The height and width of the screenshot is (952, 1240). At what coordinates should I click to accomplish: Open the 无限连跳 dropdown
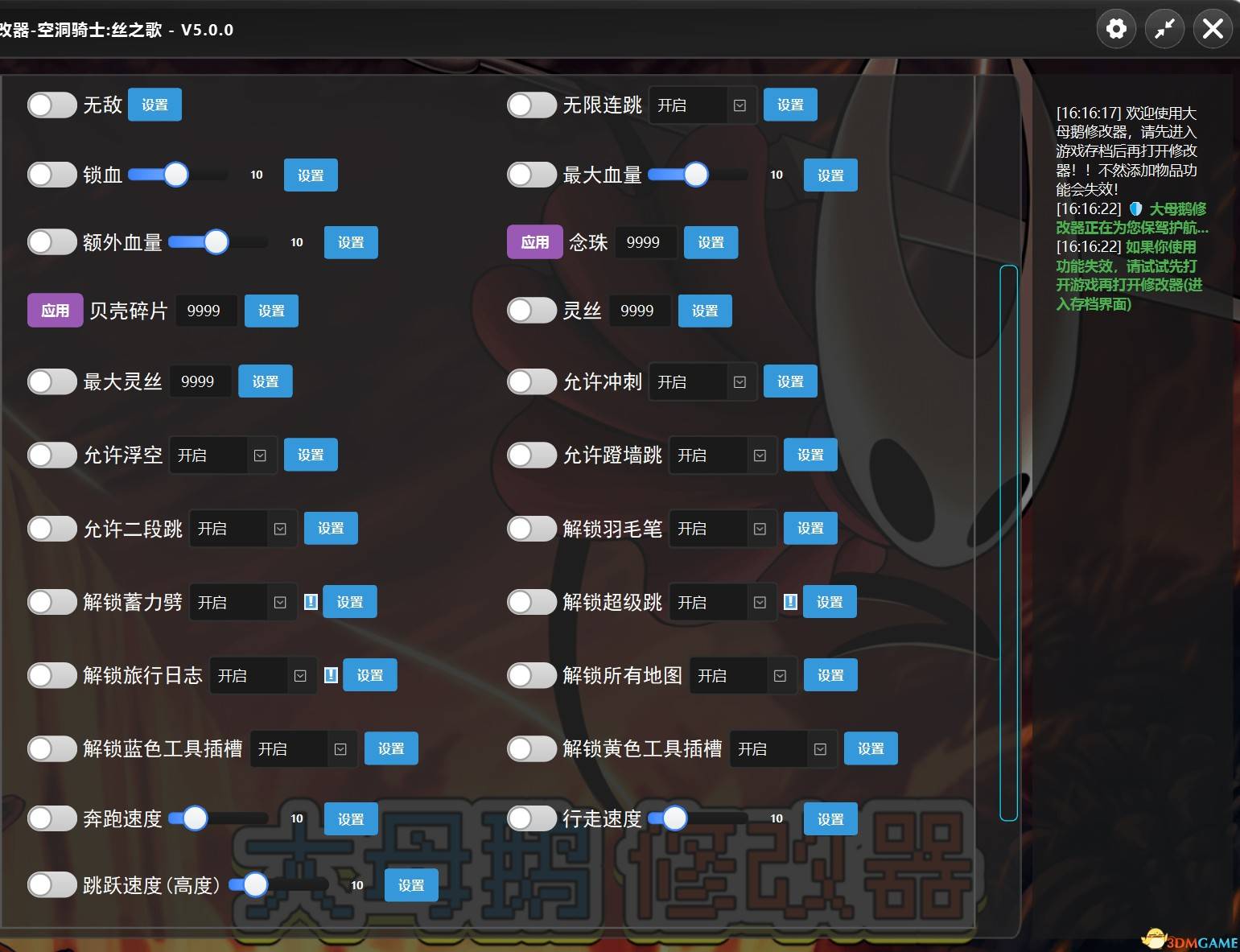pyautogui.click(x=702, y=105)
